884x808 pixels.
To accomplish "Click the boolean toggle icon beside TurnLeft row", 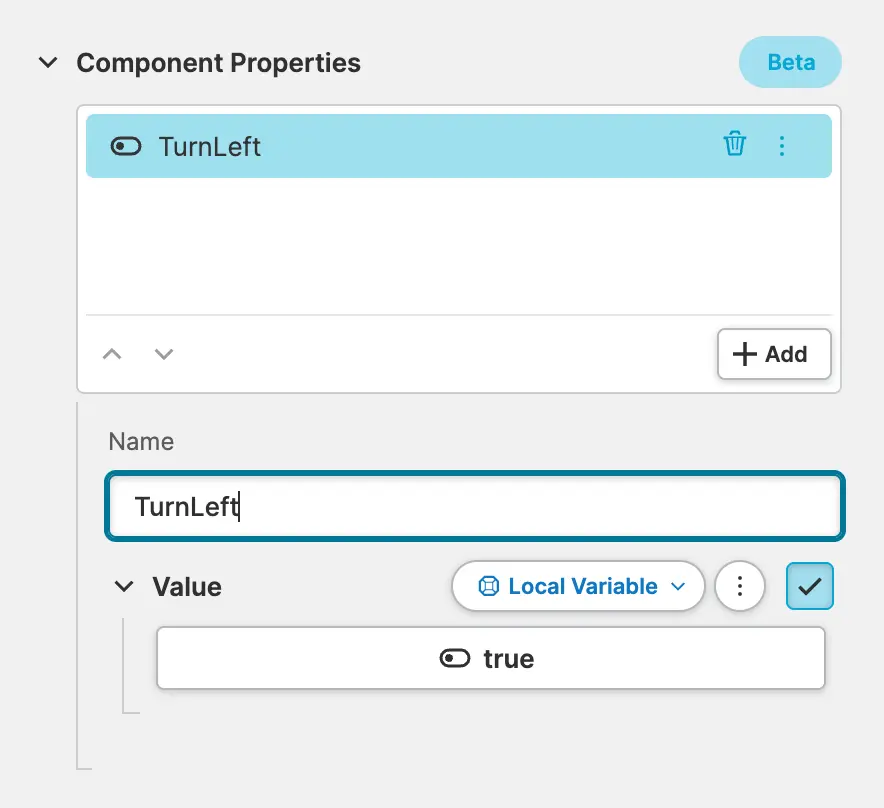I will click(x=127, y=147).
